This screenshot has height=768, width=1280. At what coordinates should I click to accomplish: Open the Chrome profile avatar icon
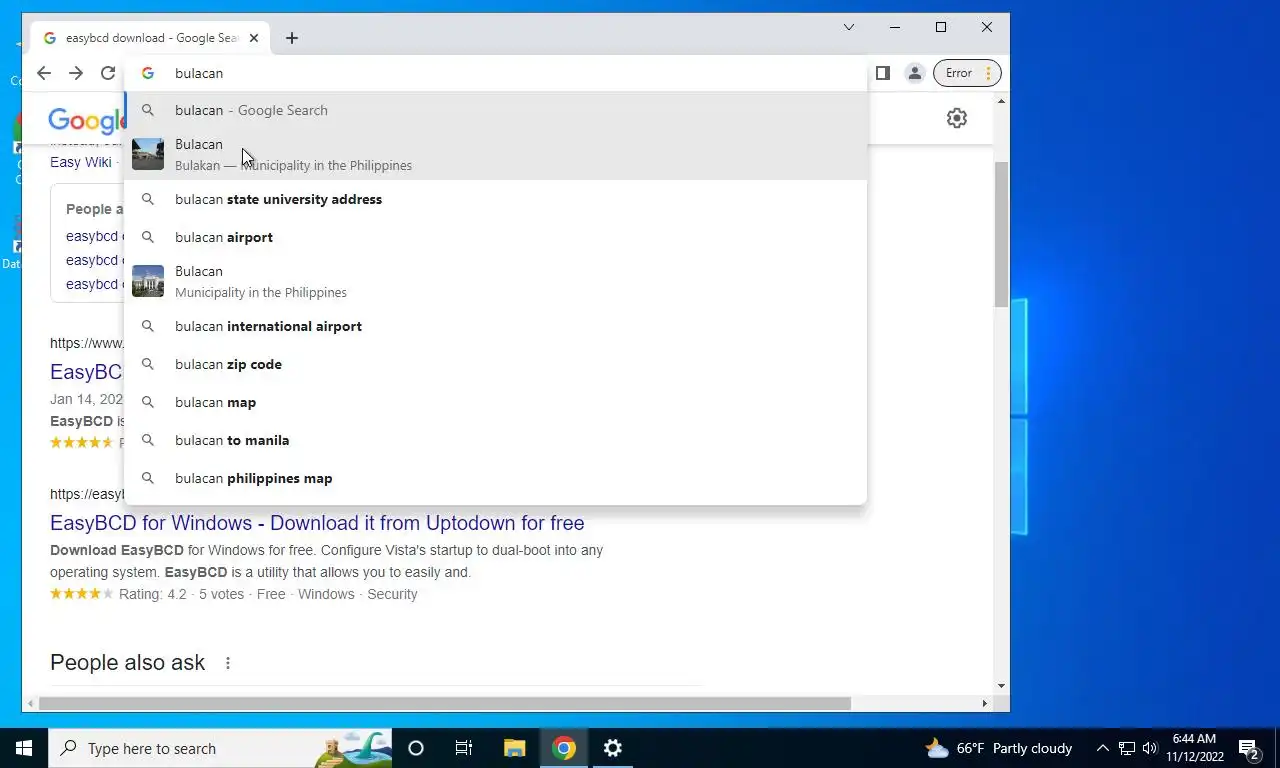[914, 73]
